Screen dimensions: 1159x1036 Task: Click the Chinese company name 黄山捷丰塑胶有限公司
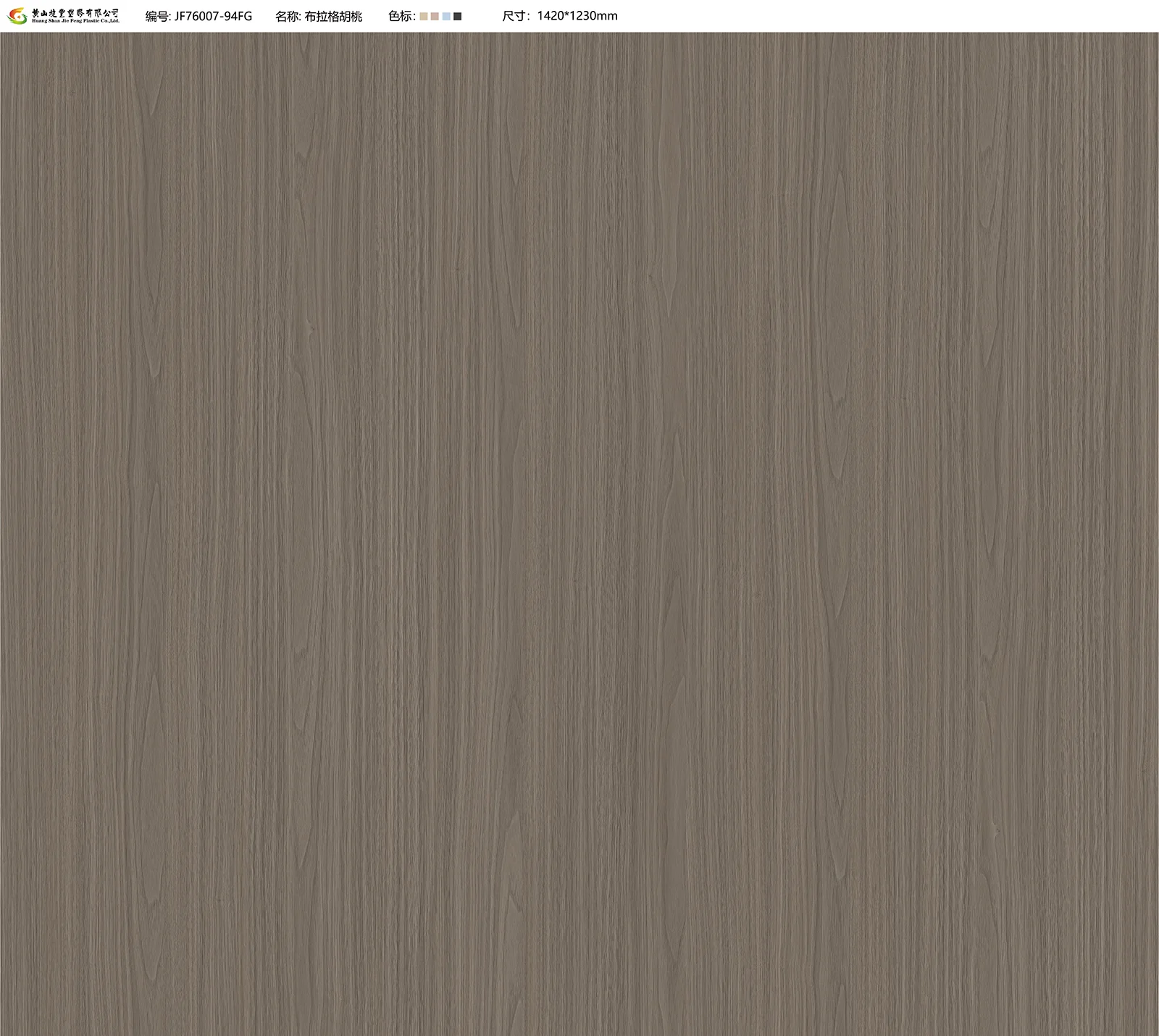click(x=75, y=12)
